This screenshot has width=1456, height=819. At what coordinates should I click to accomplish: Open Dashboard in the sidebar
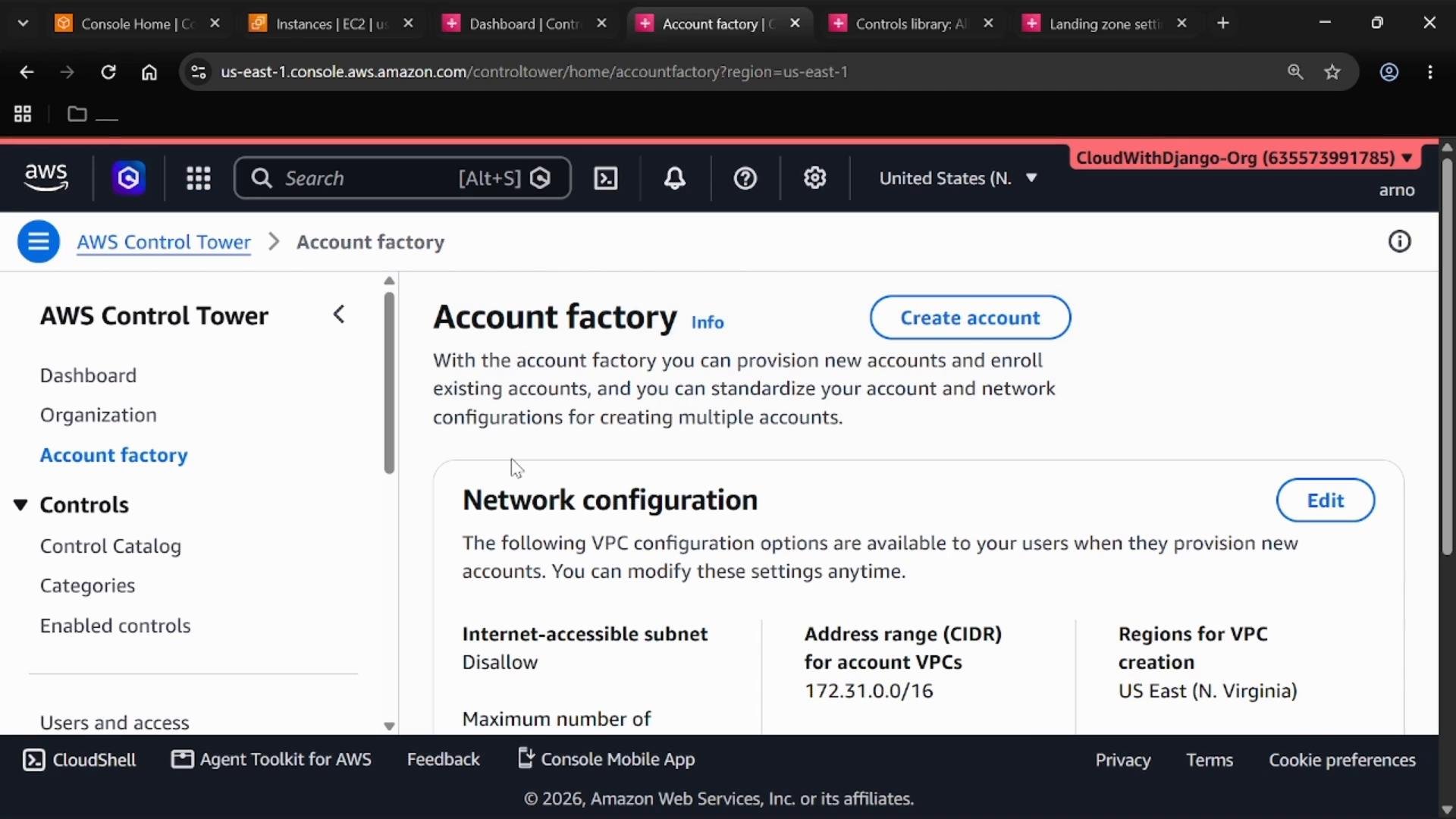[x=88, y=375]
